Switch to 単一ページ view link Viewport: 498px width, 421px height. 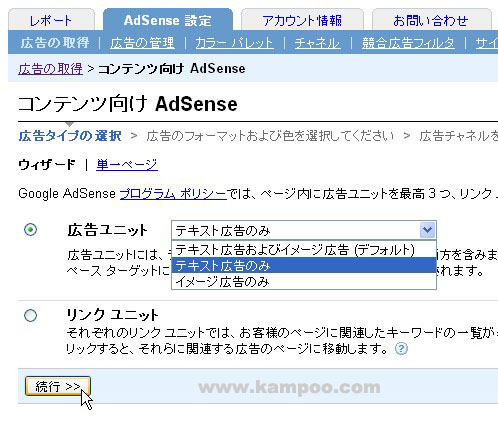tap(127, 165)
